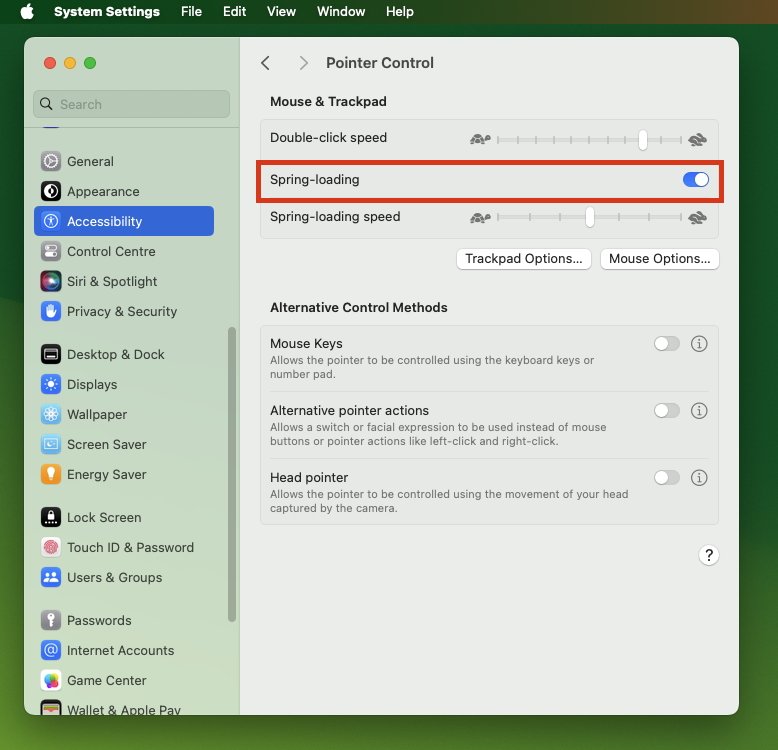
Task: Select Energy Saver in the sidebar
Action: [124, 474]
